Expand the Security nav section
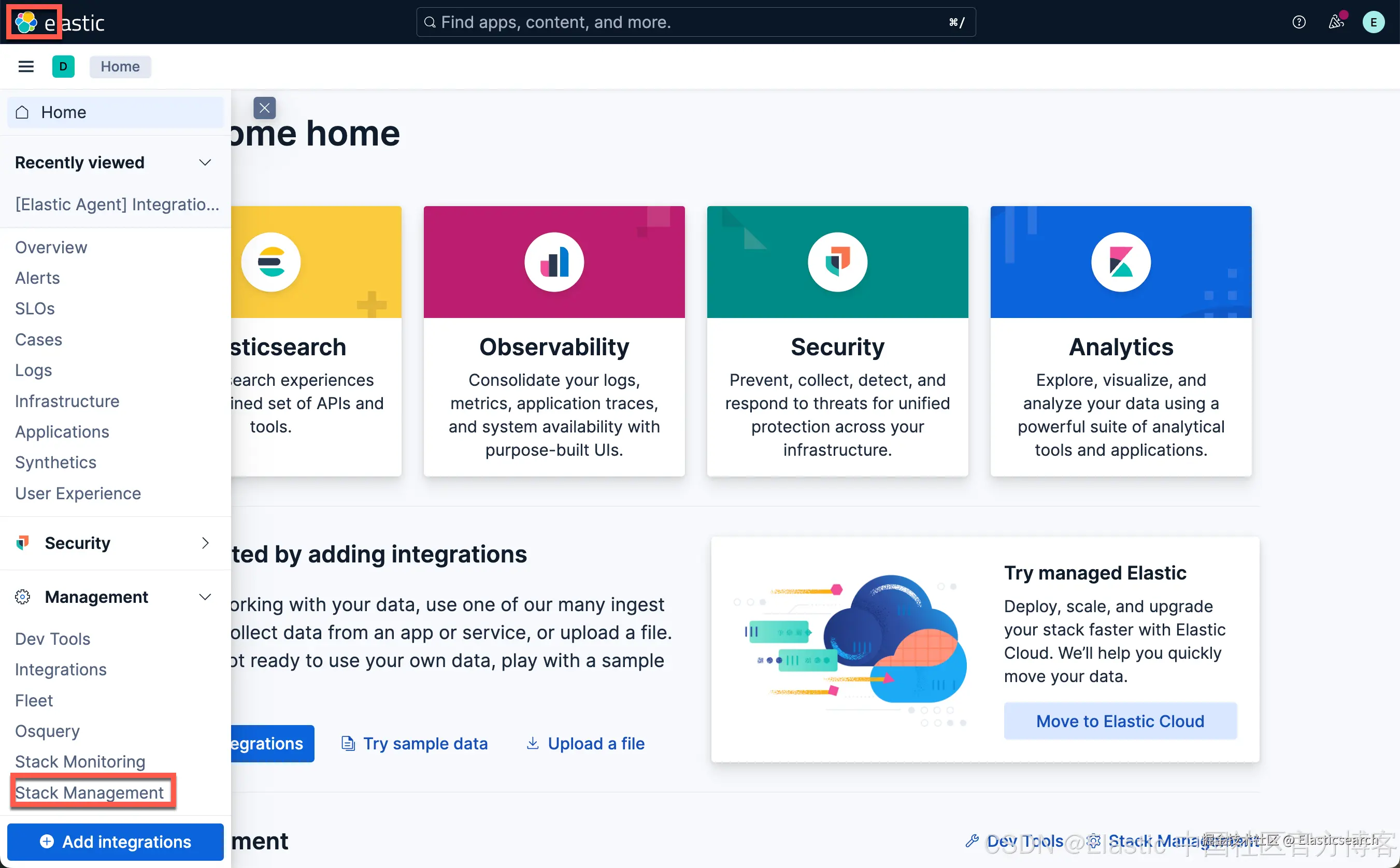Viewport: 1400px width, 868px height. click(205, 543)
